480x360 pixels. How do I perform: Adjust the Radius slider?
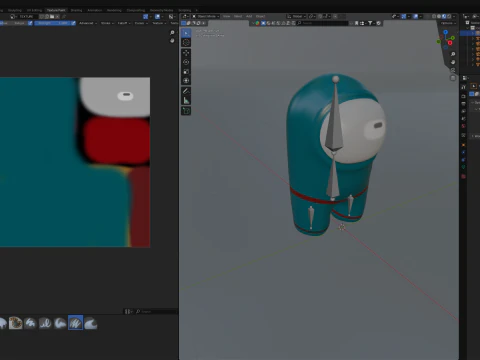pos(13,23)
